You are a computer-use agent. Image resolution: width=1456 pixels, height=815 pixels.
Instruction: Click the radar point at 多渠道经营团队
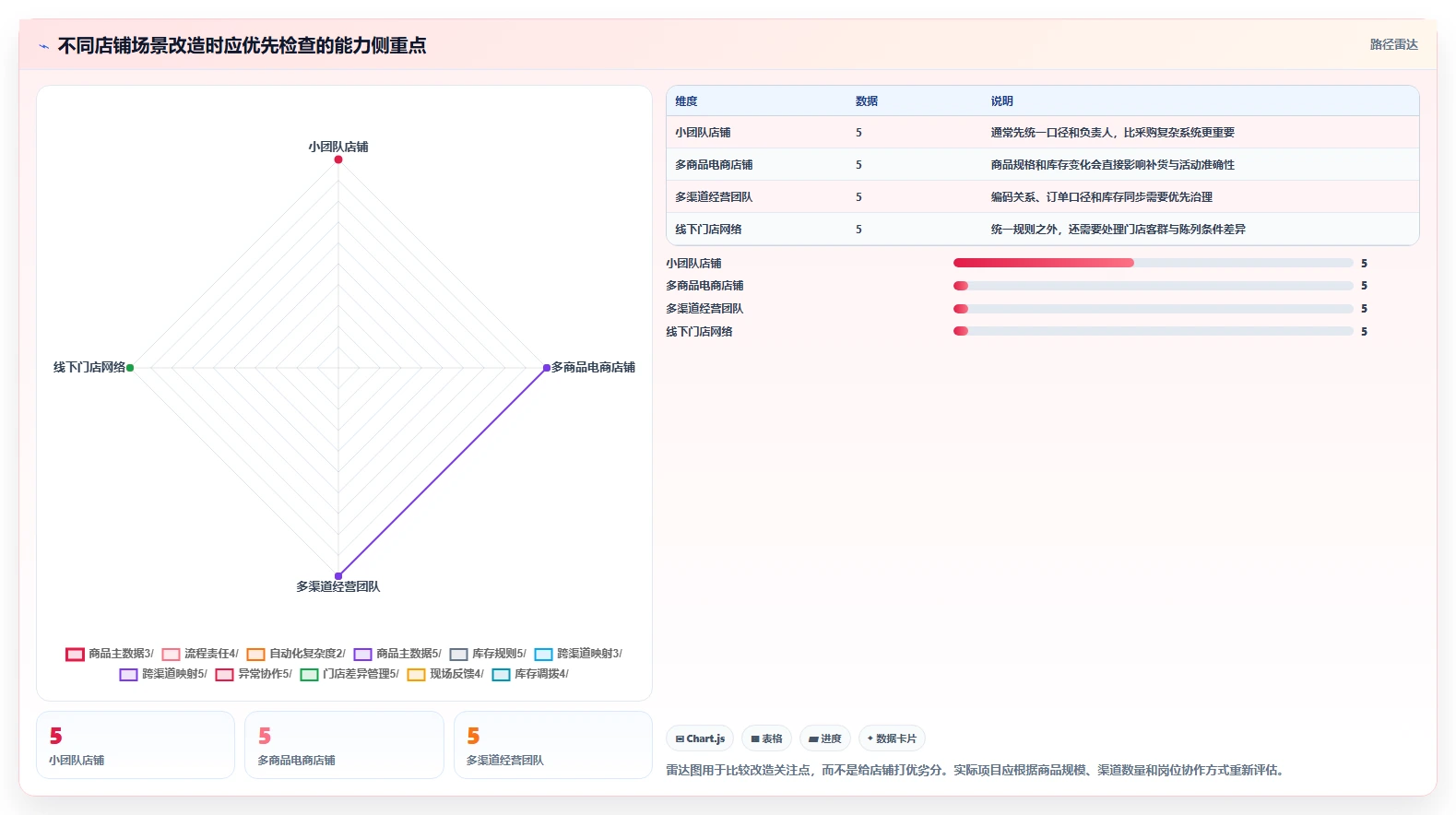pos(338,576)
